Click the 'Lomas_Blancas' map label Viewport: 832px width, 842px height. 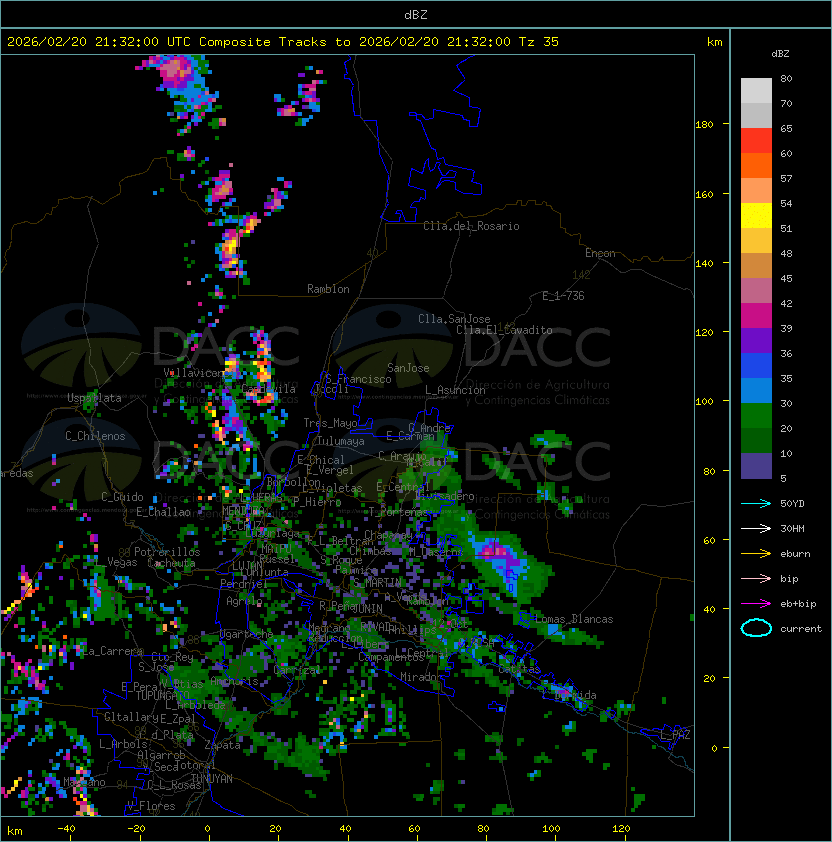(574, 619)
